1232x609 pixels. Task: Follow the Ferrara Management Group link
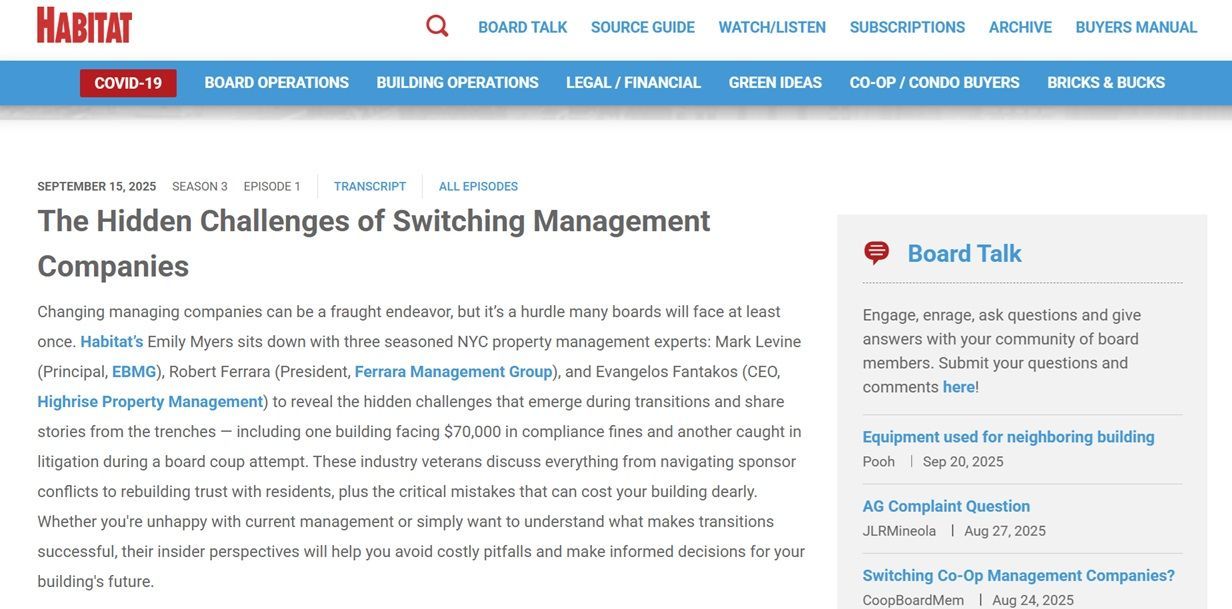pyautogui.click(x=453, y=372)
